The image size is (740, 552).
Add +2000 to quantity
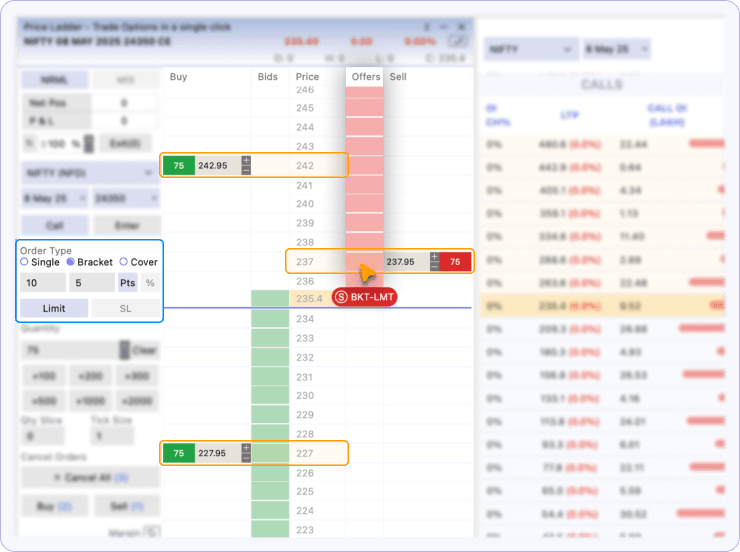[137, 401]
